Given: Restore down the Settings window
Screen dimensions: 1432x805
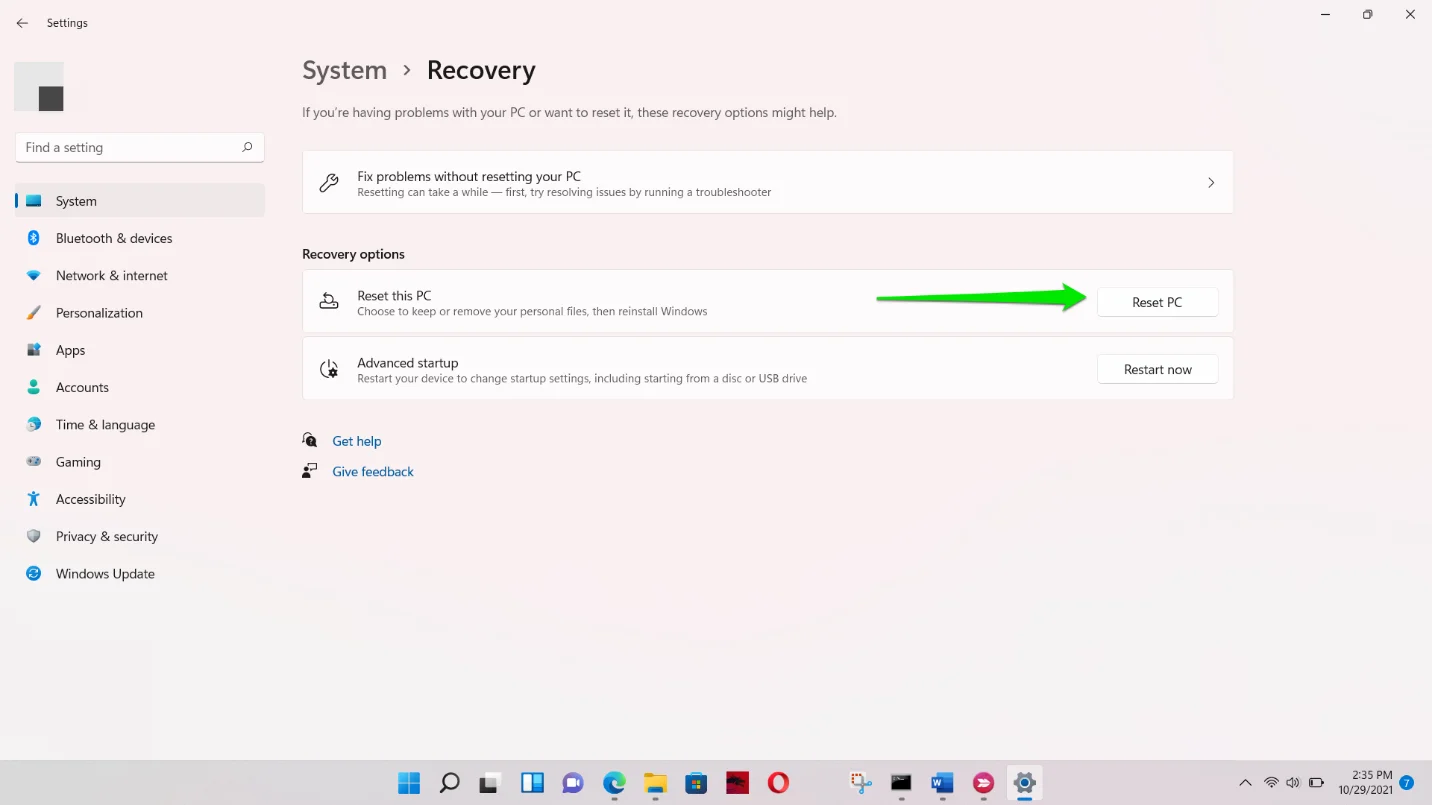Looking at the screenshot, I should click(1367, 14).
